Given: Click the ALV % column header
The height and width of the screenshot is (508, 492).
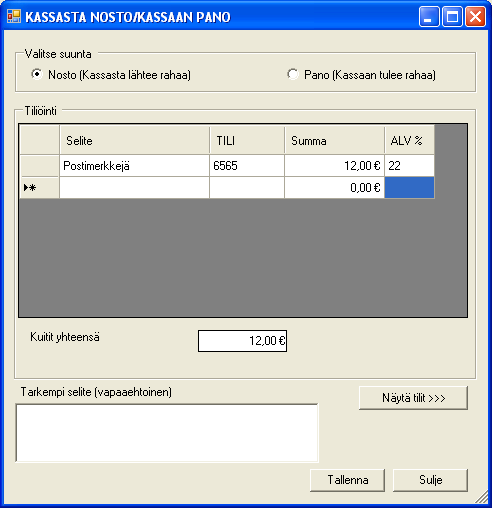Looking at the screenshot, I should click(x=409, y=140).
